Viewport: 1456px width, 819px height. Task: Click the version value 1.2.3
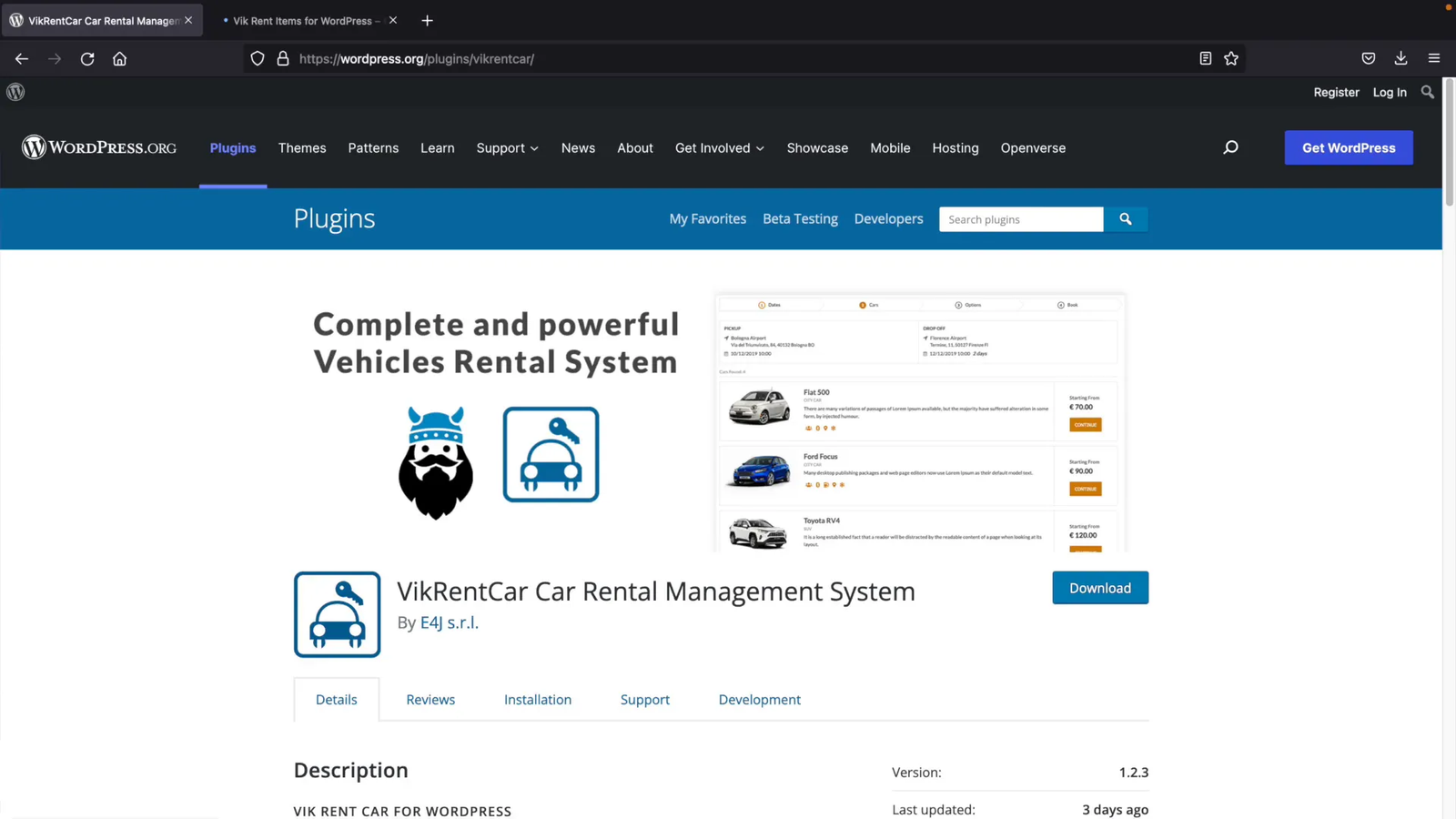tap(1133, 772)
